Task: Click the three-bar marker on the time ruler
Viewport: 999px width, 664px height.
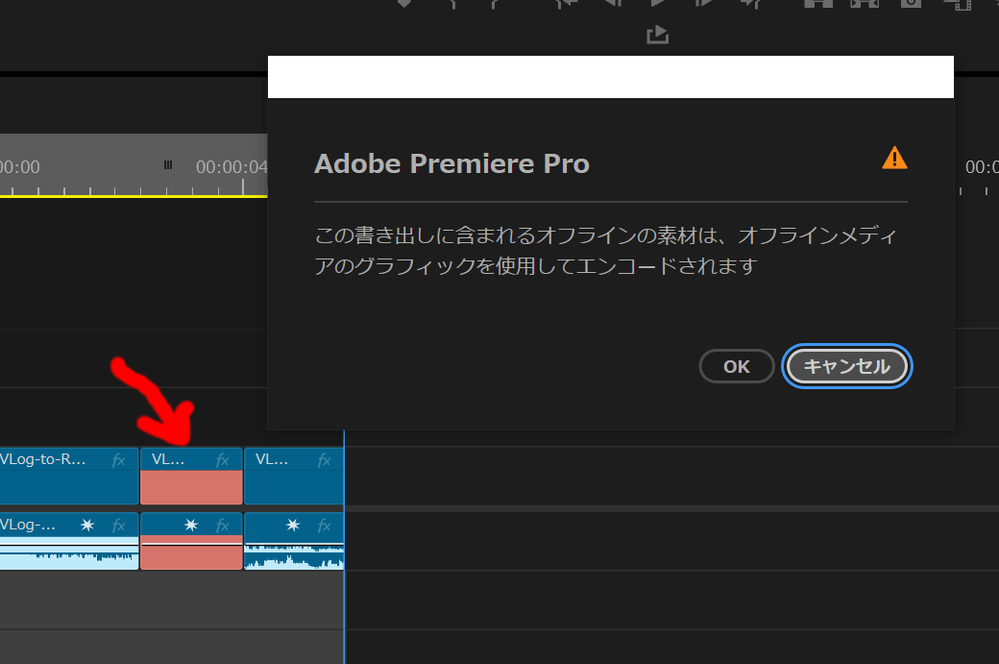Action: (x=168, y=165)
